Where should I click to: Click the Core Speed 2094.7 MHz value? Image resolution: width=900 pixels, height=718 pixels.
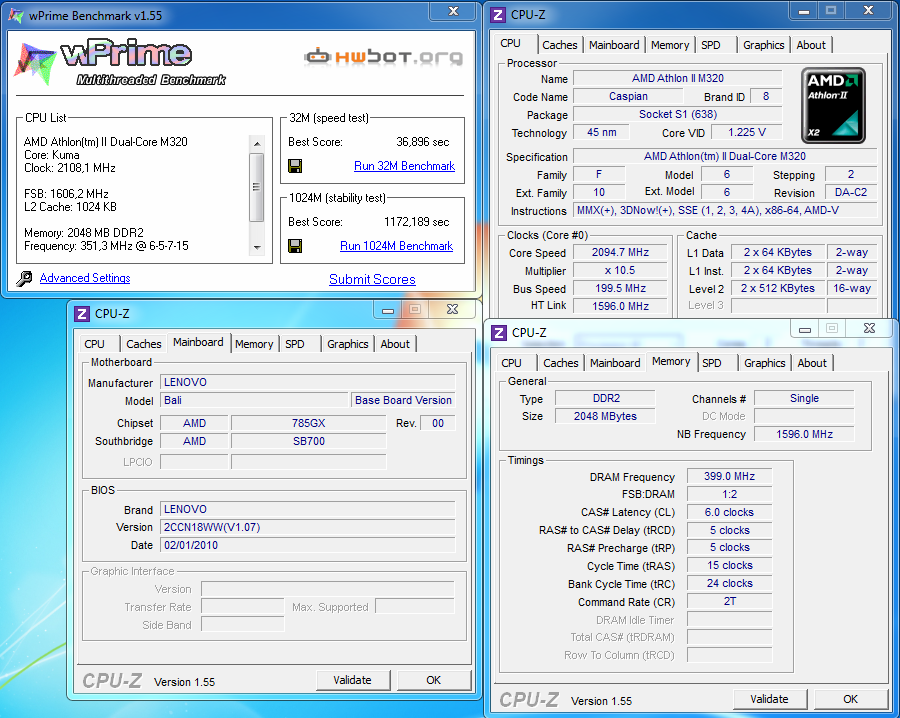(x=620, y=253)
